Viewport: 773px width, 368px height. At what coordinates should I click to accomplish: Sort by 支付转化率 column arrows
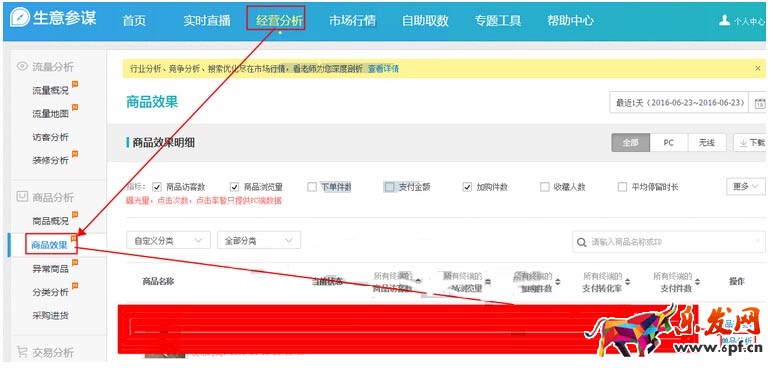pos(628,282)
